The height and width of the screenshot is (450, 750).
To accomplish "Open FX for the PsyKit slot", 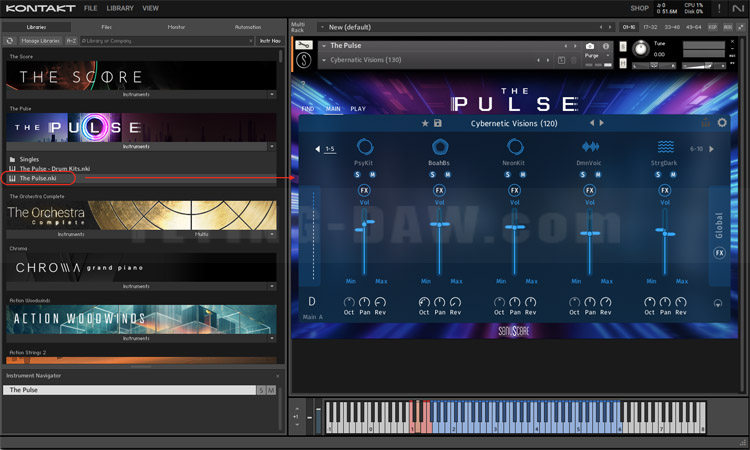I will point(364,190).
